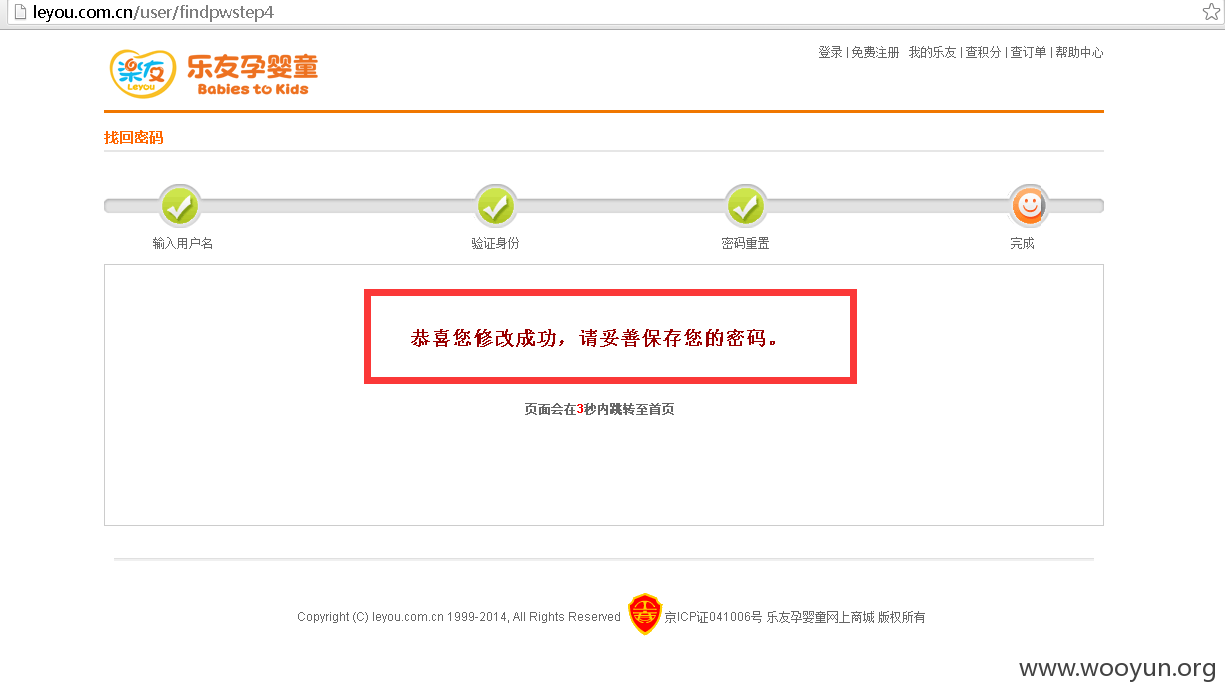Open the 查订单 link
Viewport: 1225px width, 697px height.
pyautogui.click(x=1028, y=52)
